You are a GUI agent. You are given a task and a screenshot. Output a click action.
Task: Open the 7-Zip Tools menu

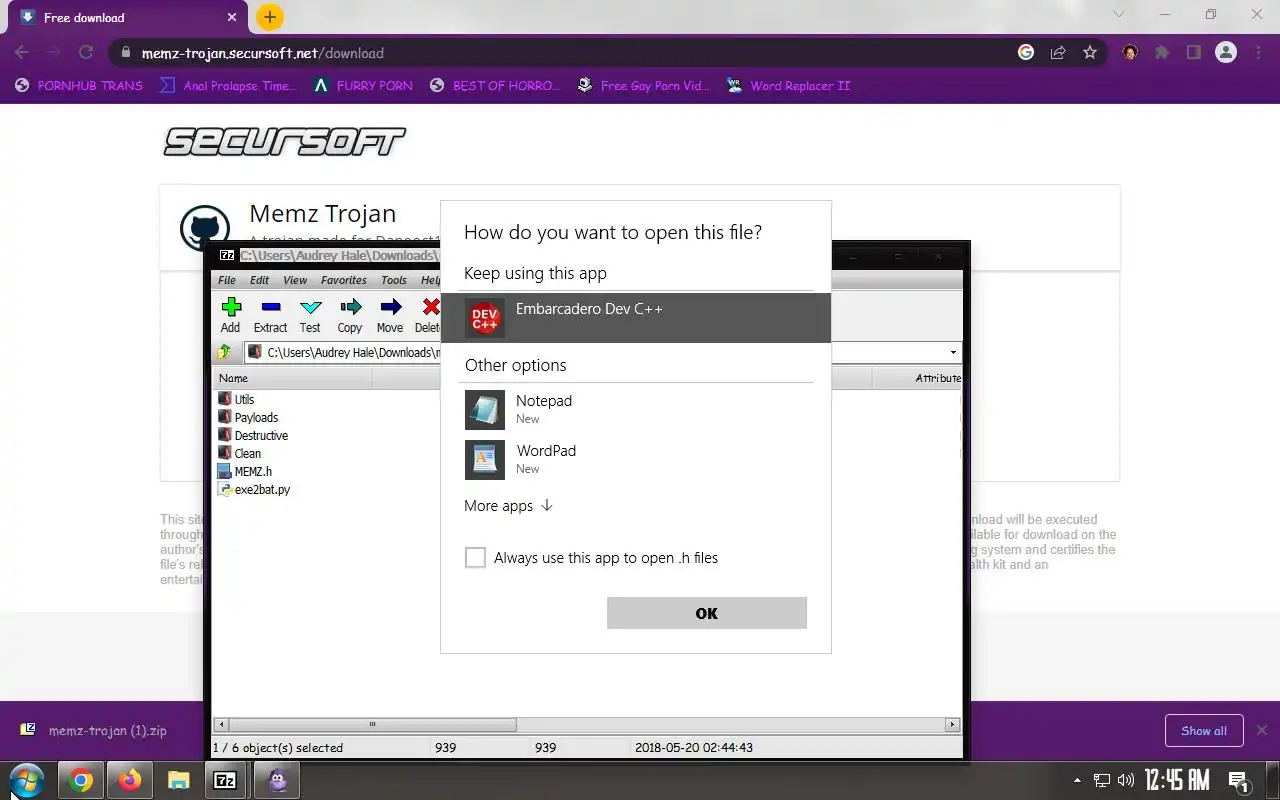tap(394, 280)
